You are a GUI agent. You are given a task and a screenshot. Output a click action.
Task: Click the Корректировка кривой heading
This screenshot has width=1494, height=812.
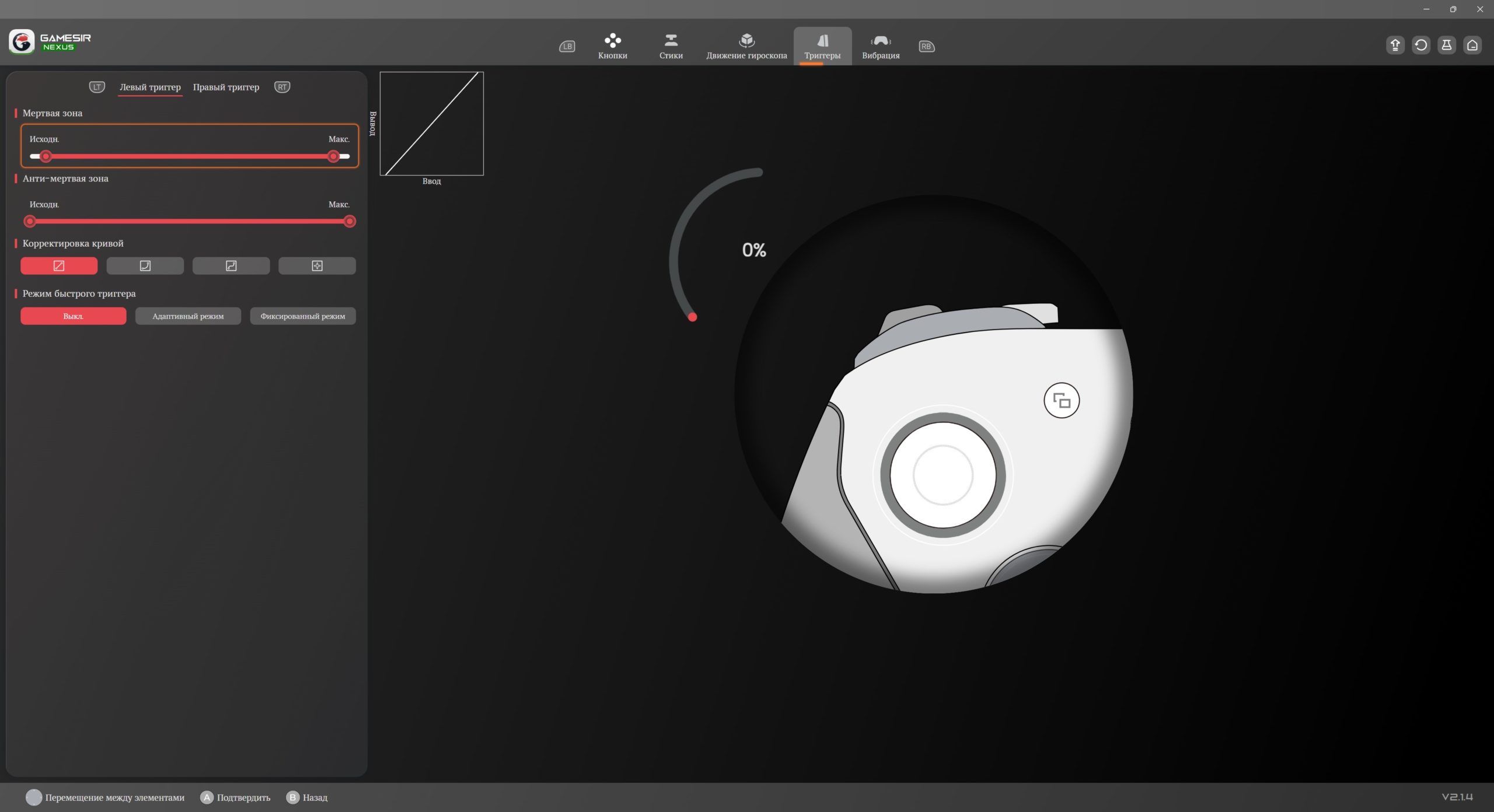73,243
